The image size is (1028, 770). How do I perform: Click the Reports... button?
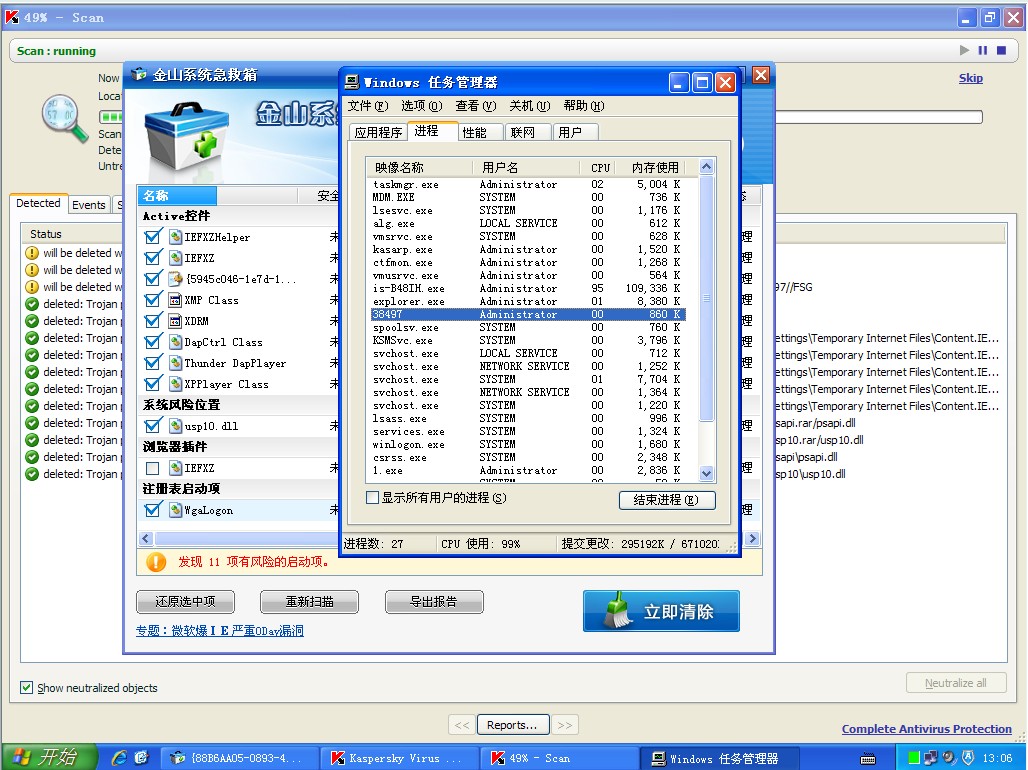click(x=512, y=725)
